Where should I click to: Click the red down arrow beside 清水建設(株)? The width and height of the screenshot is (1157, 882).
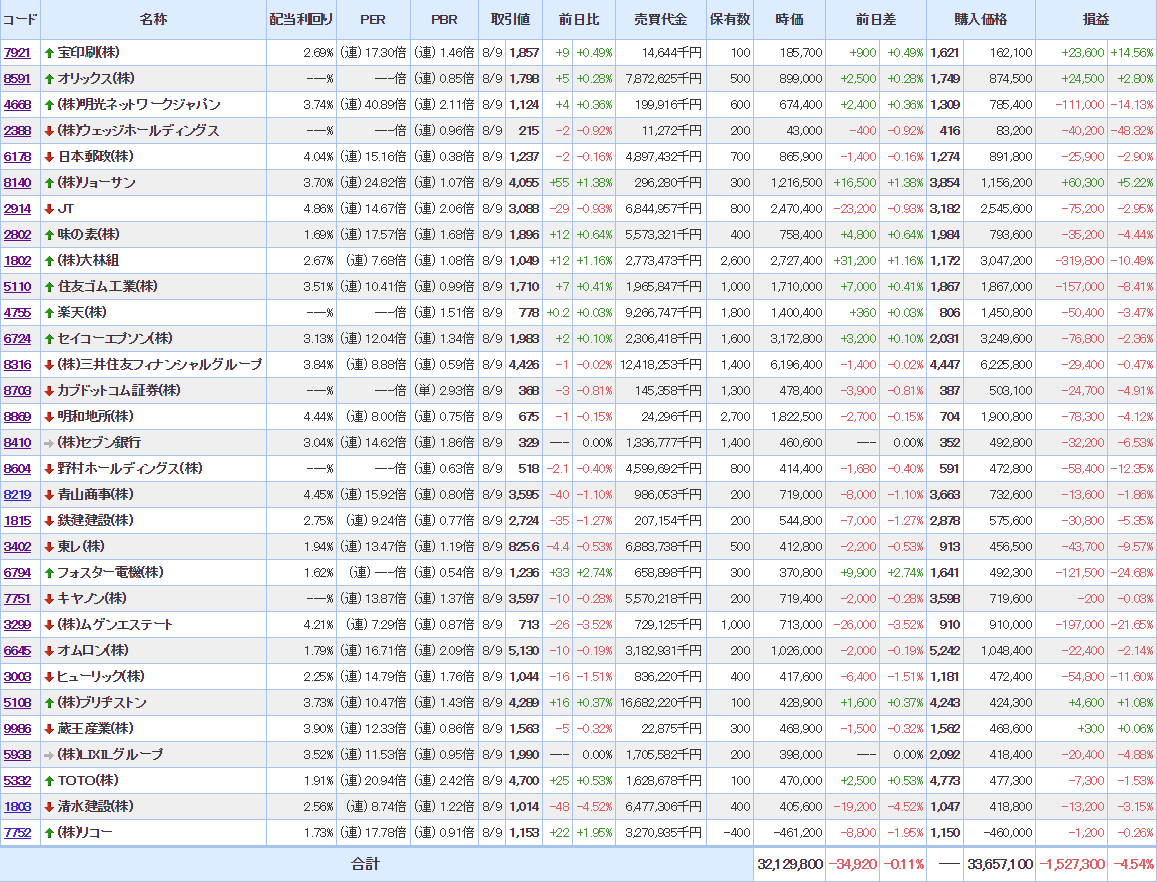(x=49, y=806)
